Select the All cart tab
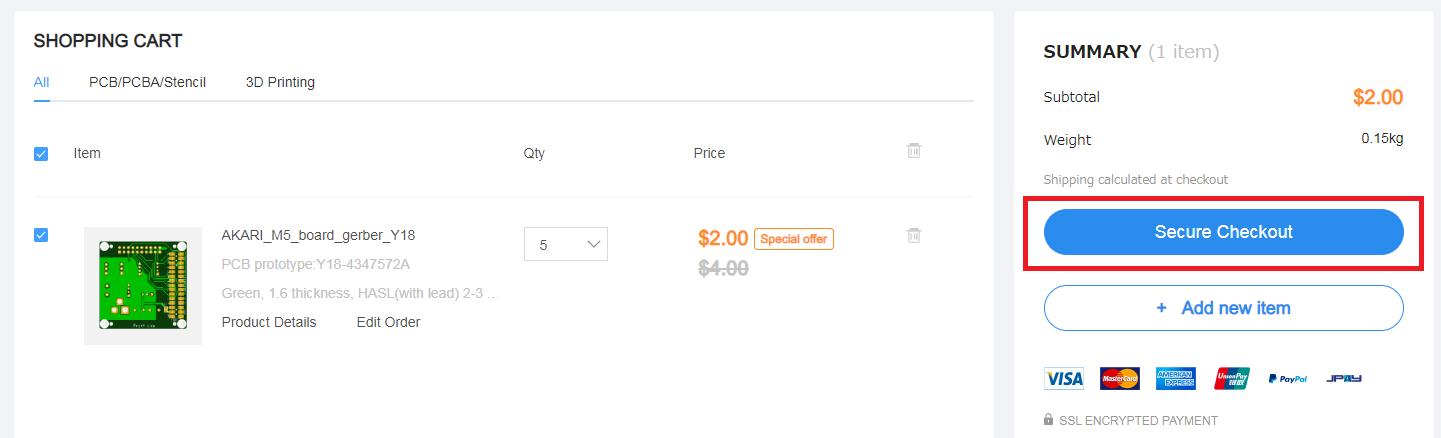The image size is (1441, 438). click(x=41, y=82)
